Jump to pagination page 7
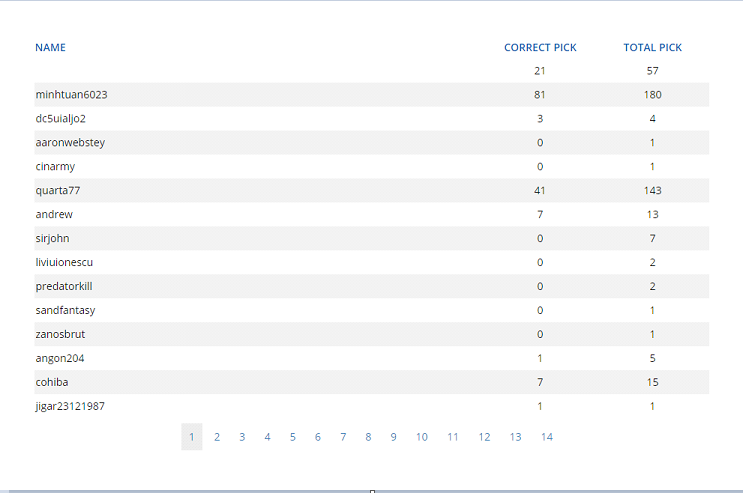743x493 pixels. [x=343, y=437]
